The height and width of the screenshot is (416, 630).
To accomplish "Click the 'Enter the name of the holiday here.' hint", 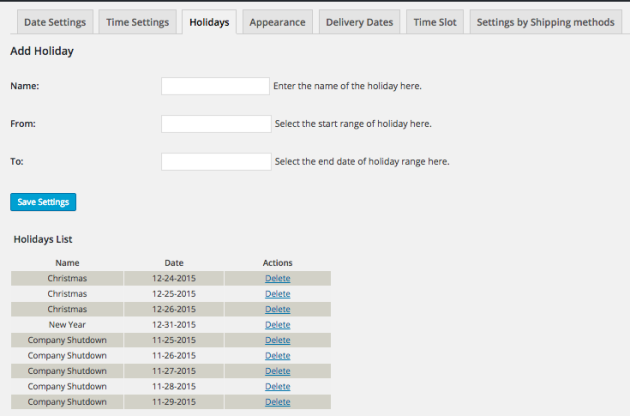I will 348,86.
